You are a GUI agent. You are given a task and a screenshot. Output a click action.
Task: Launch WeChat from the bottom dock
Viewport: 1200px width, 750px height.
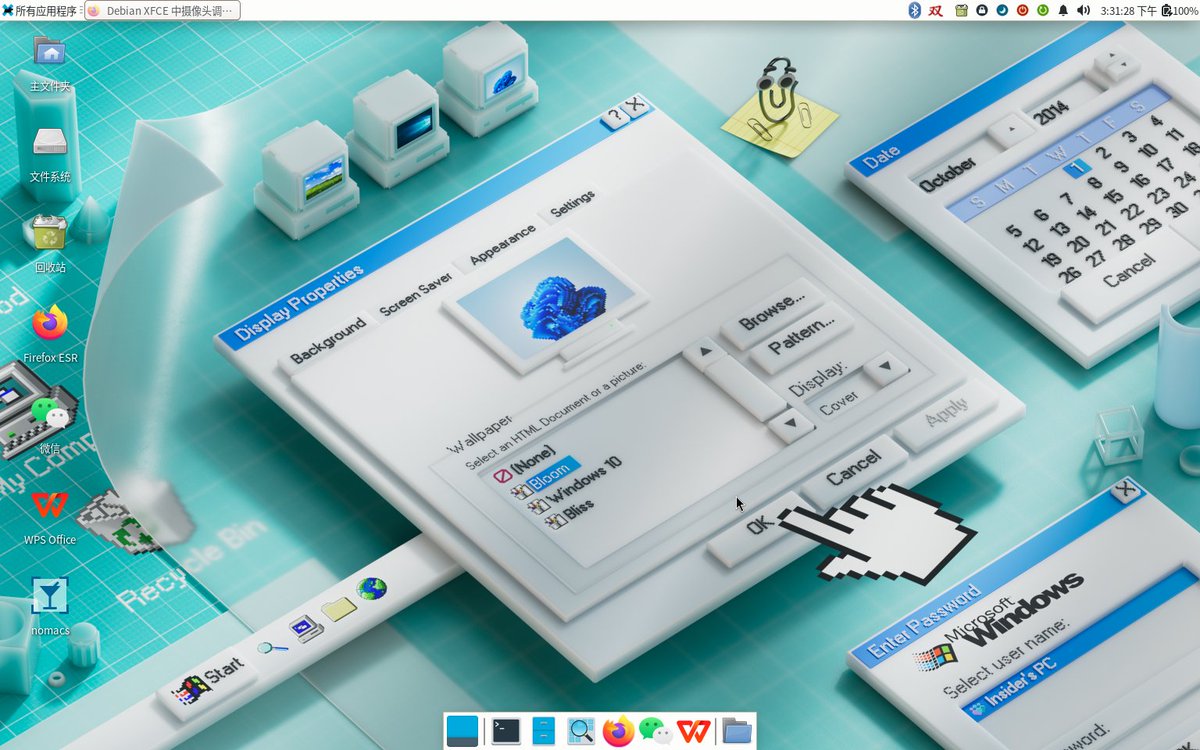pos(656,731)
